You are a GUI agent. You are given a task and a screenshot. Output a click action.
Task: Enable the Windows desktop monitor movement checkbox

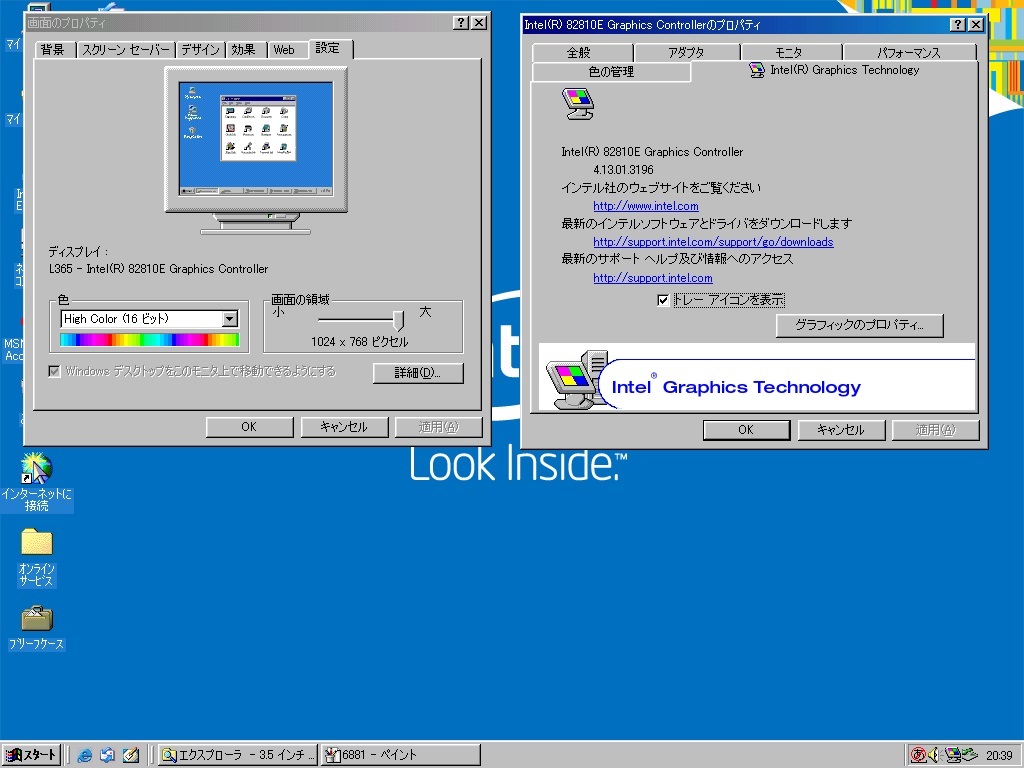(x=53, y=370)
